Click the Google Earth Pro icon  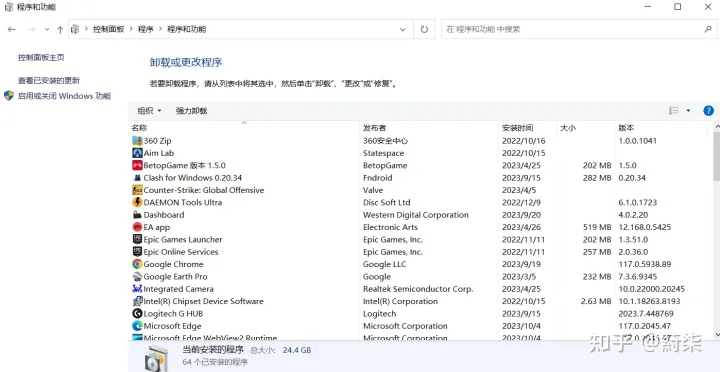coord(137,276)
